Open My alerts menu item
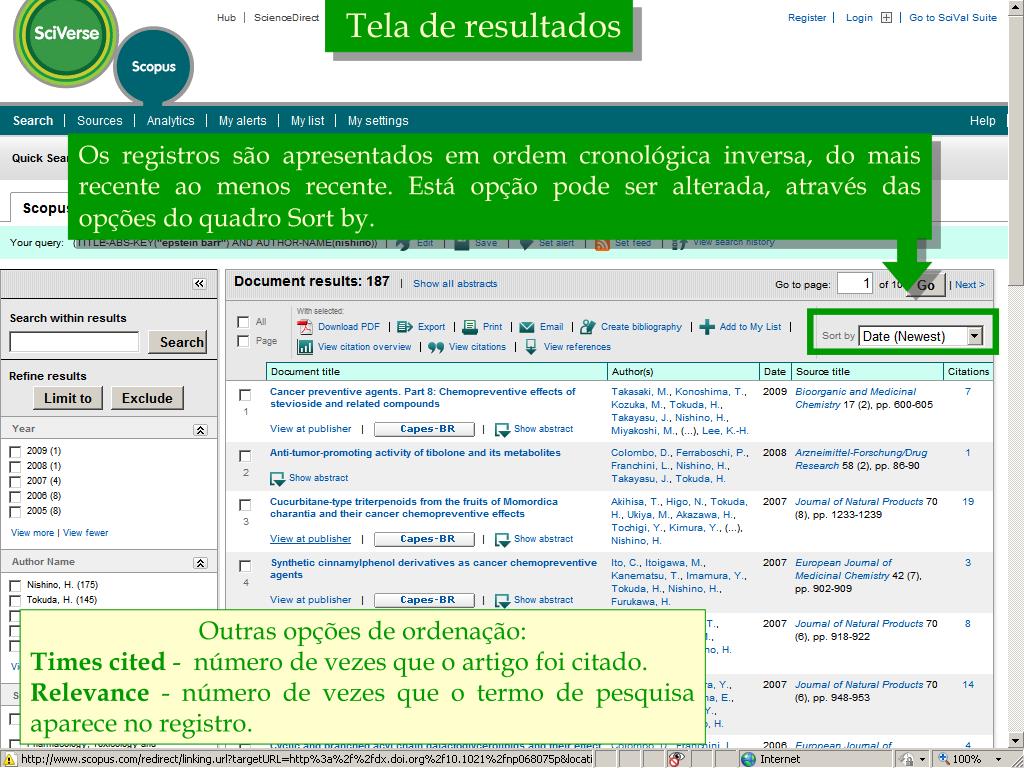The height and width of the screenshot is (768, 1024). click(x=242, y=121)
